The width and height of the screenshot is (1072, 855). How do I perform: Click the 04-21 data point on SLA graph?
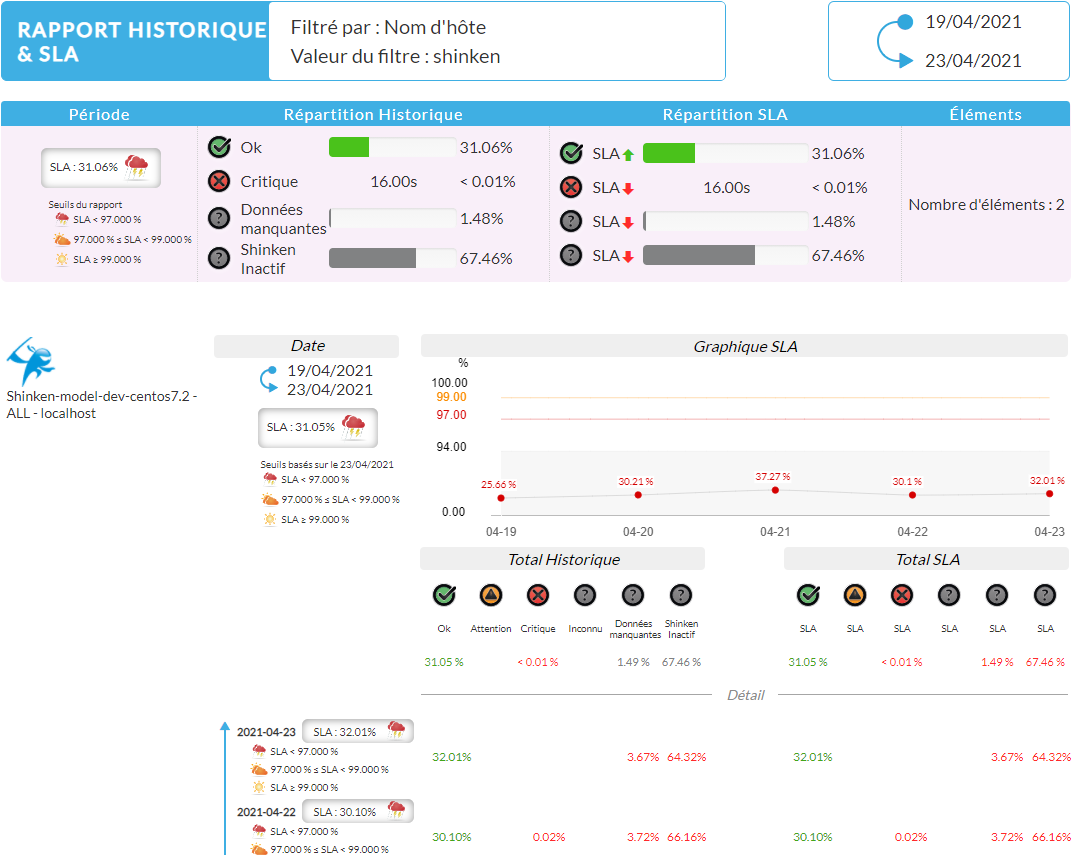775,489
